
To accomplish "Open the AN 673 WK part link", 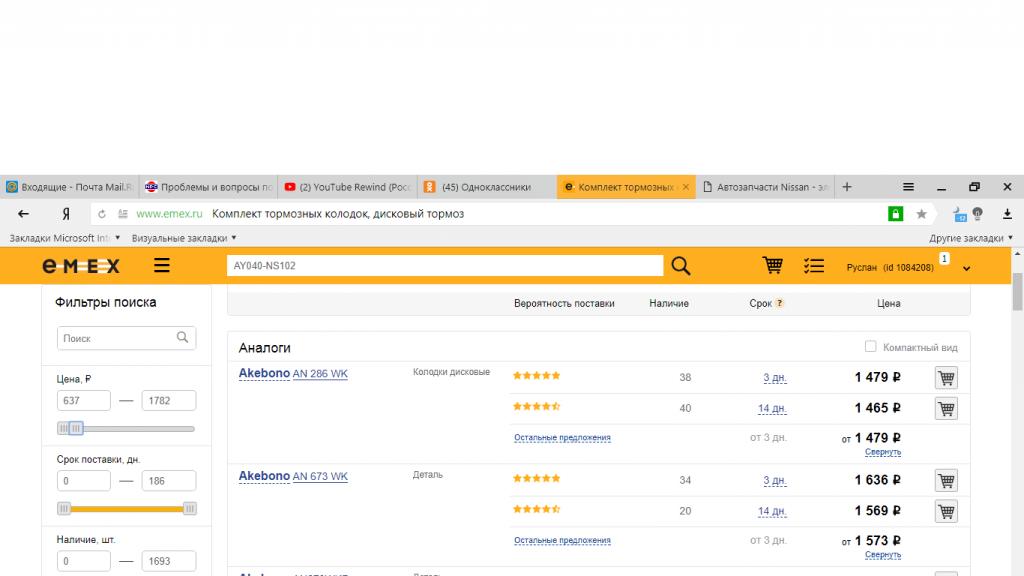I will tap(320, 476).
